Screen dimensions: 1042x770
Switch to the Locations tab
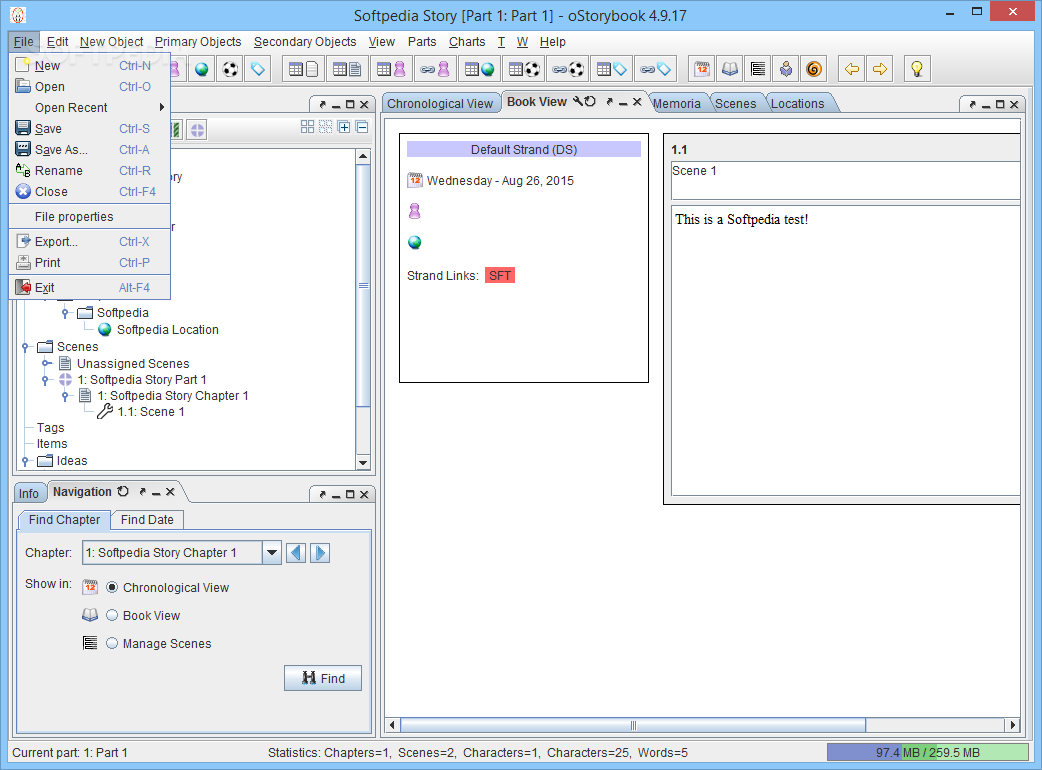click(797, 104)
